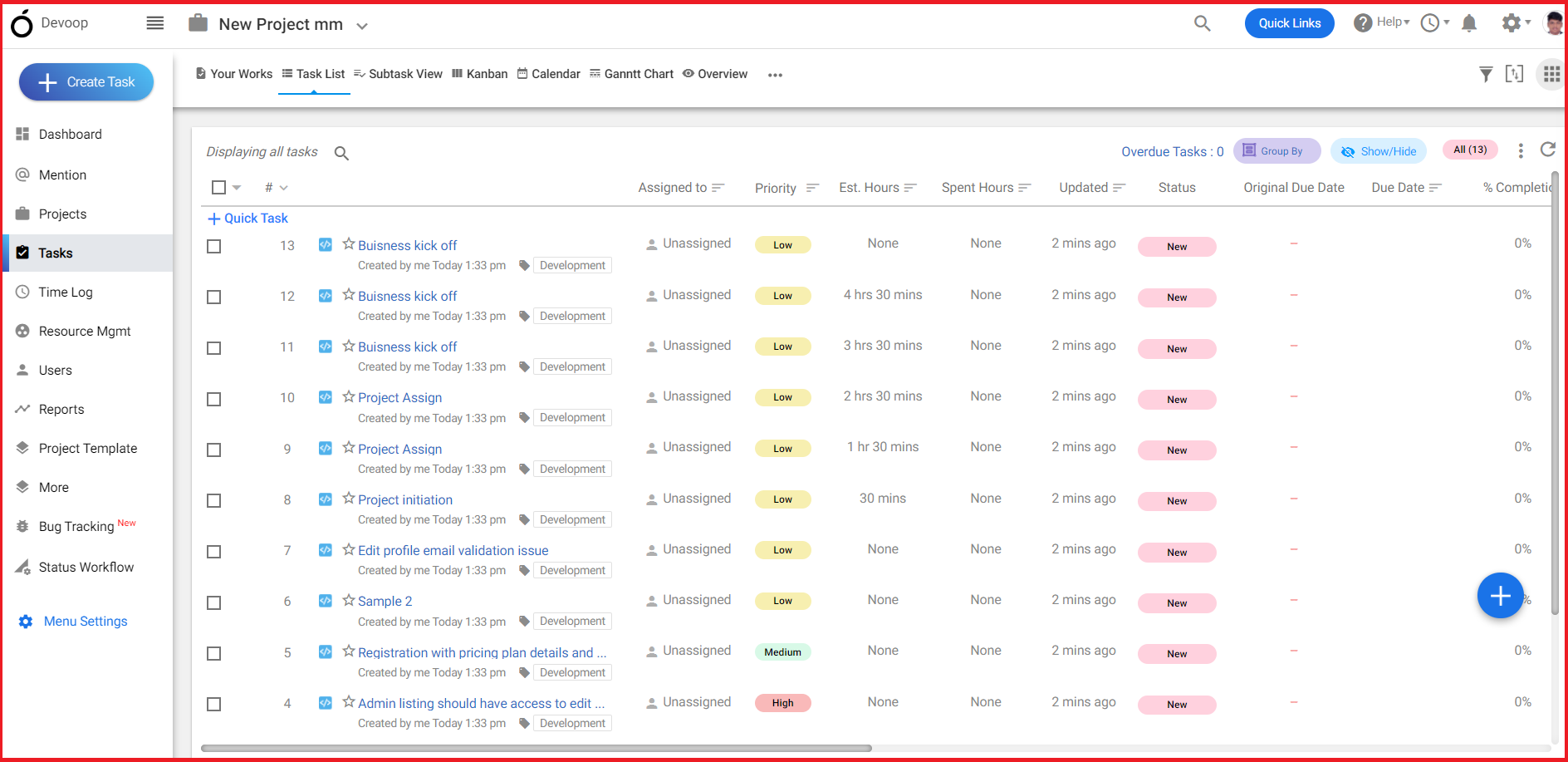Switch to Overview tab
The height and width of the screenshot is (762, 1568).
tap(715, 74)
